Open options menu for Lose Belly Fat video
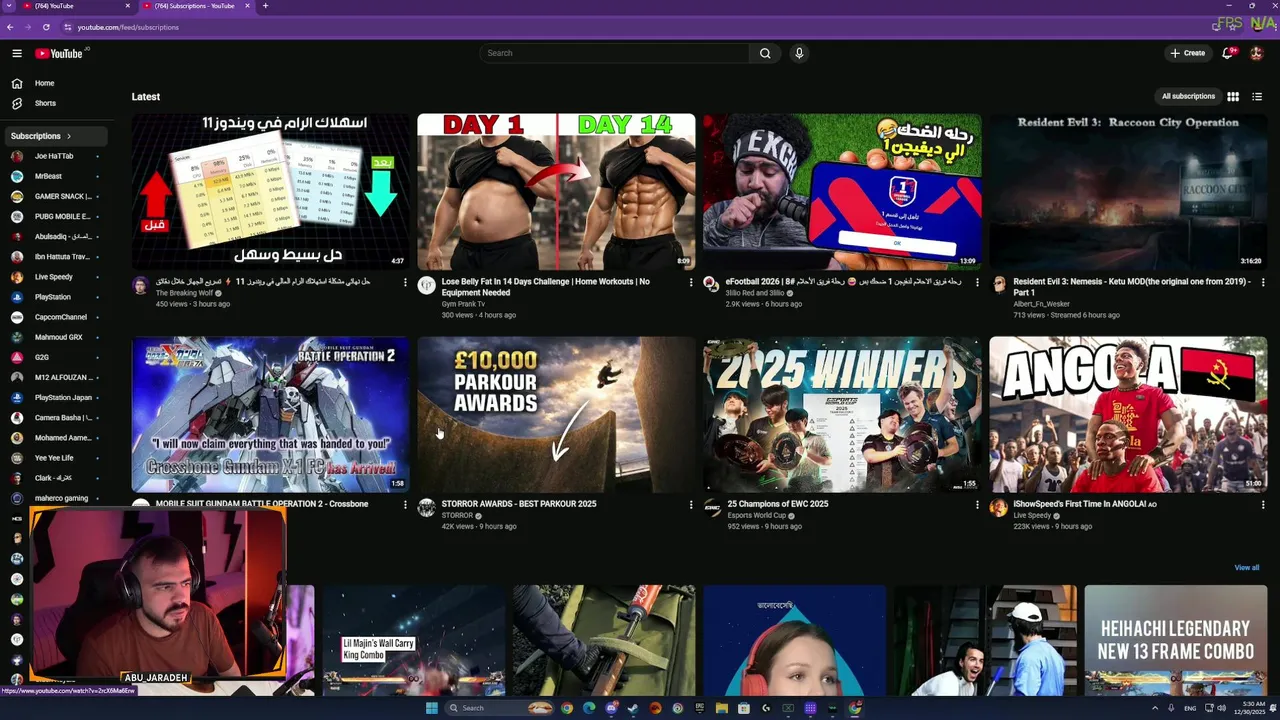 tap(691, 283)
